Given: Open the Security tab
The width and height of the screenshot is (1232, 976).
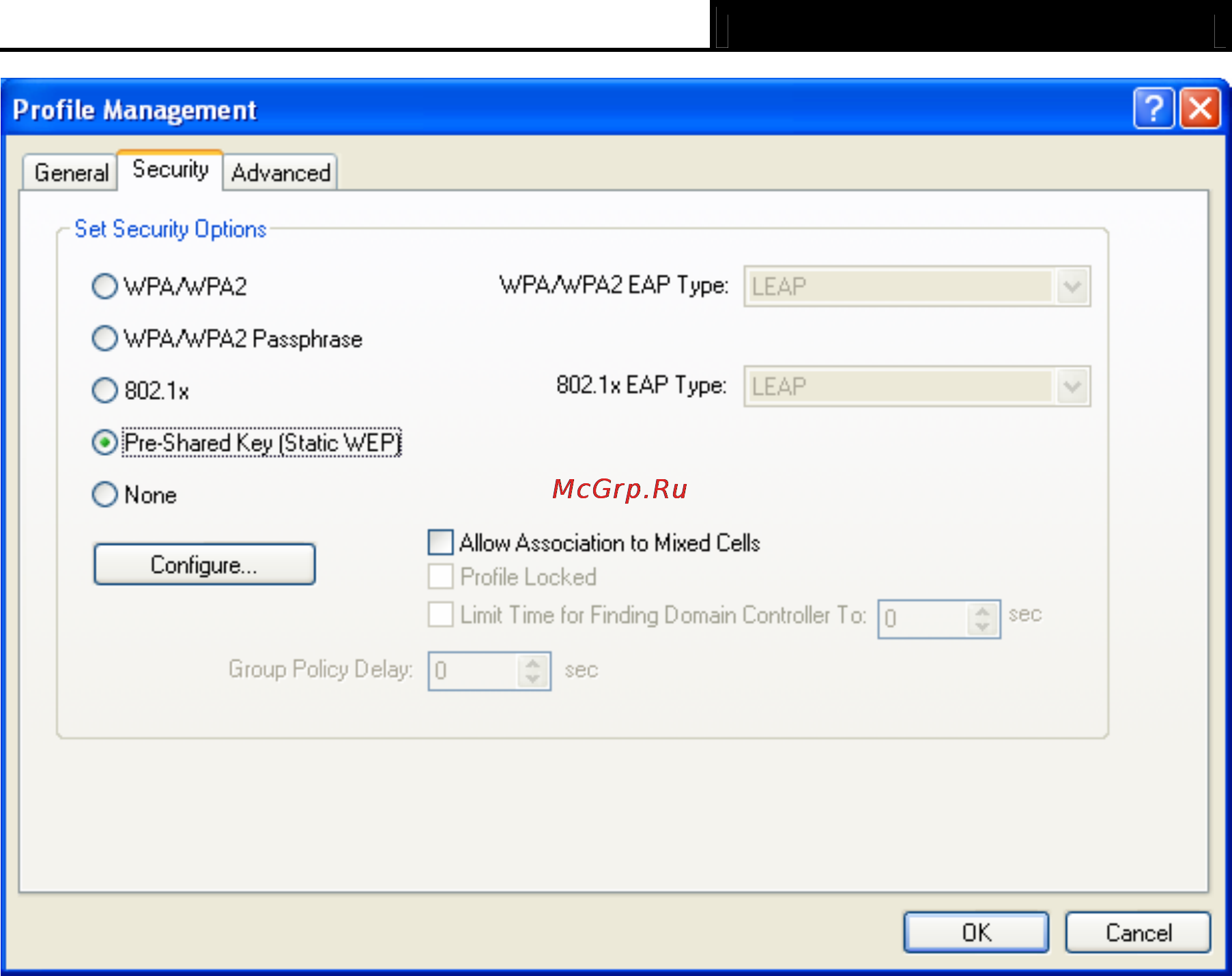Looking at the screenshot, I should (170, 169).
